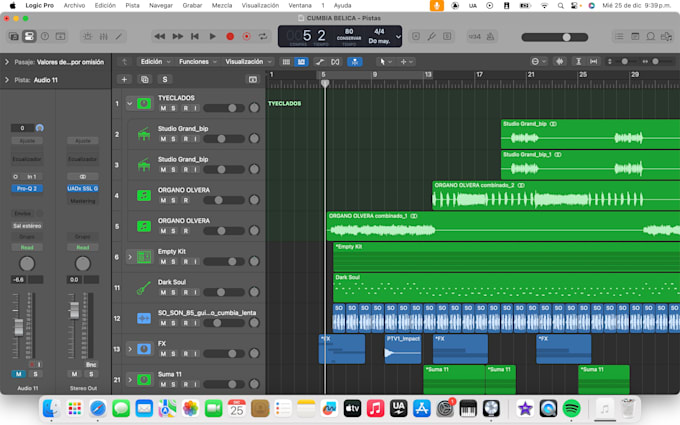Click the Piano icon of track 2
The width and height of the screenshot is (680, 425).
point(144,134)
